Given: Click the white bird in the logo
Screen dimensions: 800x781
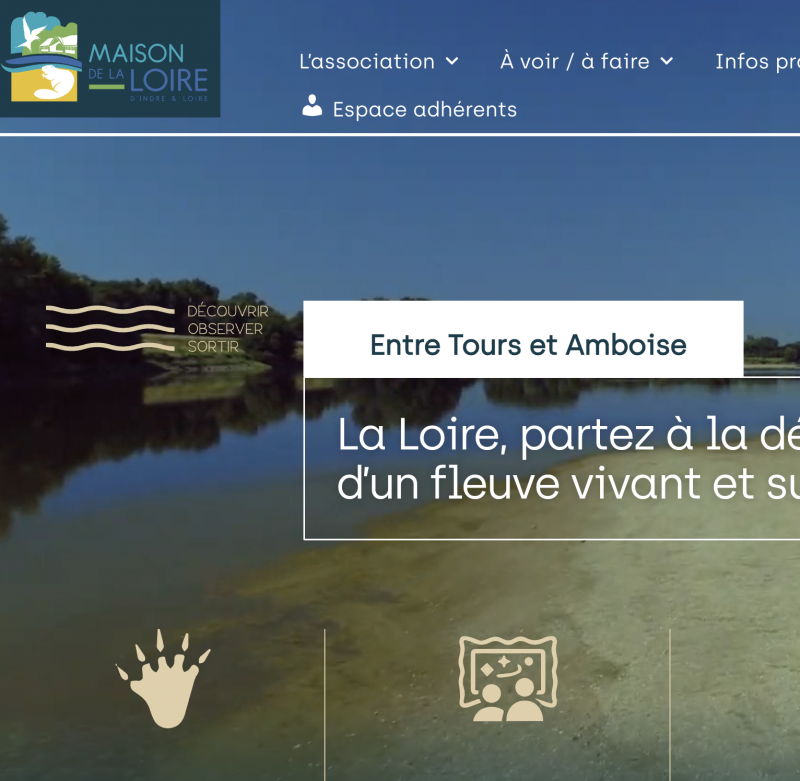Looking at the screenshot, I should pos(32,34).
